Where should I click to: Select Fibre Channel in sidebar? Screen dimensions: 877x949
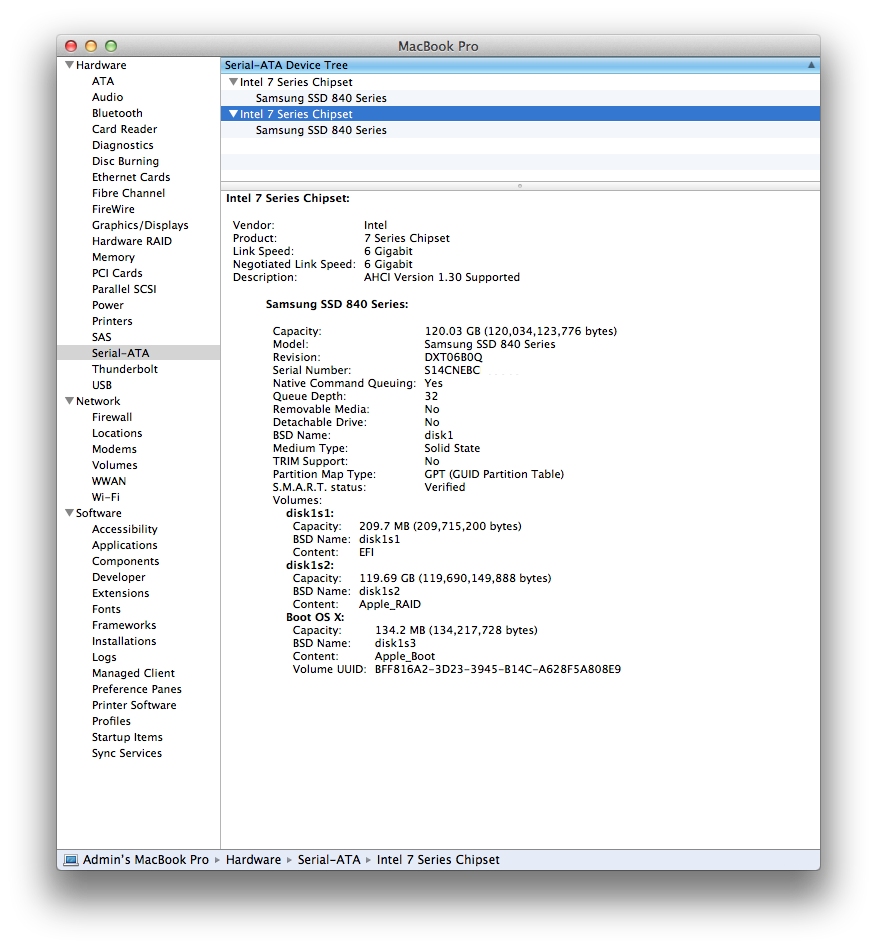[x=128, y=193]
